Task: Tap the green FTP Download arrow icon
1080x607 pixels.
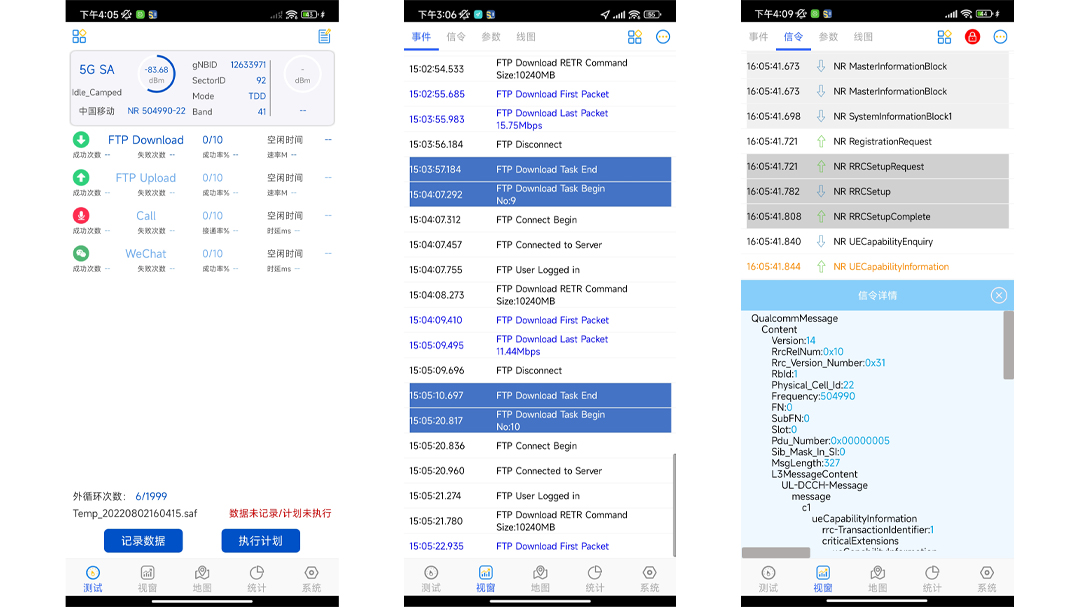Action: coord(81,140)
